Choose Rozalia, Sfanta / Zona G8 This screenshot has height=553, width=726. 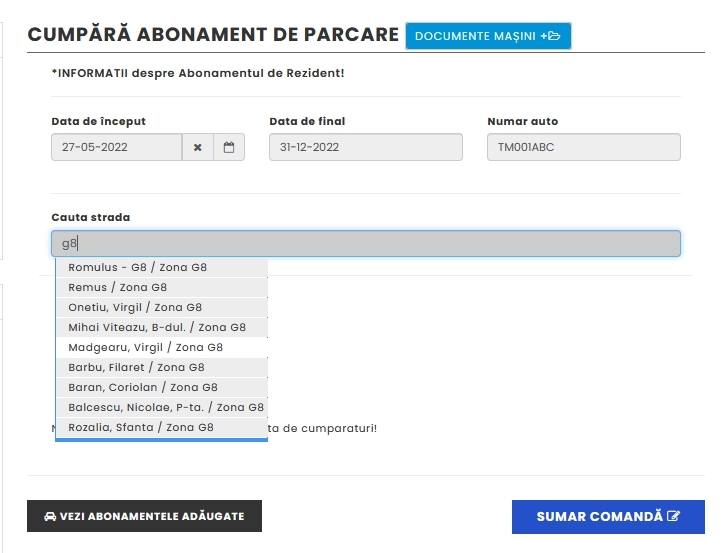[162, 427]
